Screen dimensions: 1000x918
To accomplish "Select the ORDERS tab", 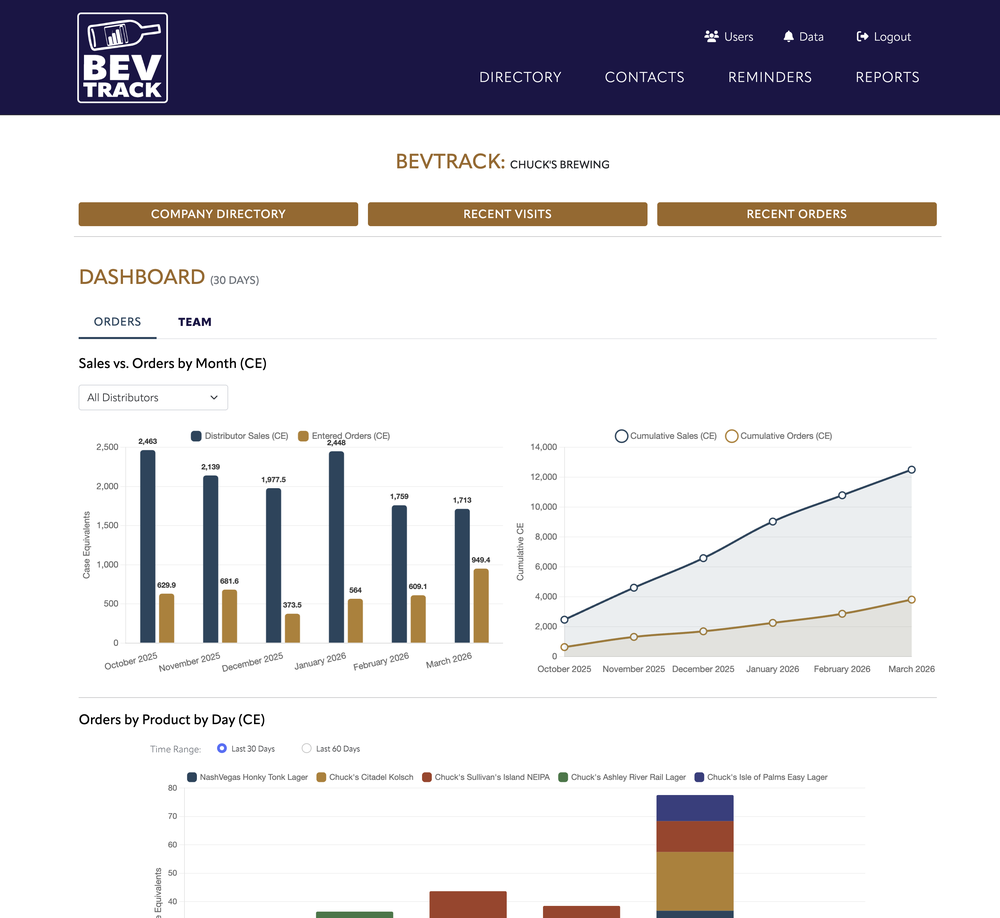I will point(117,322).
